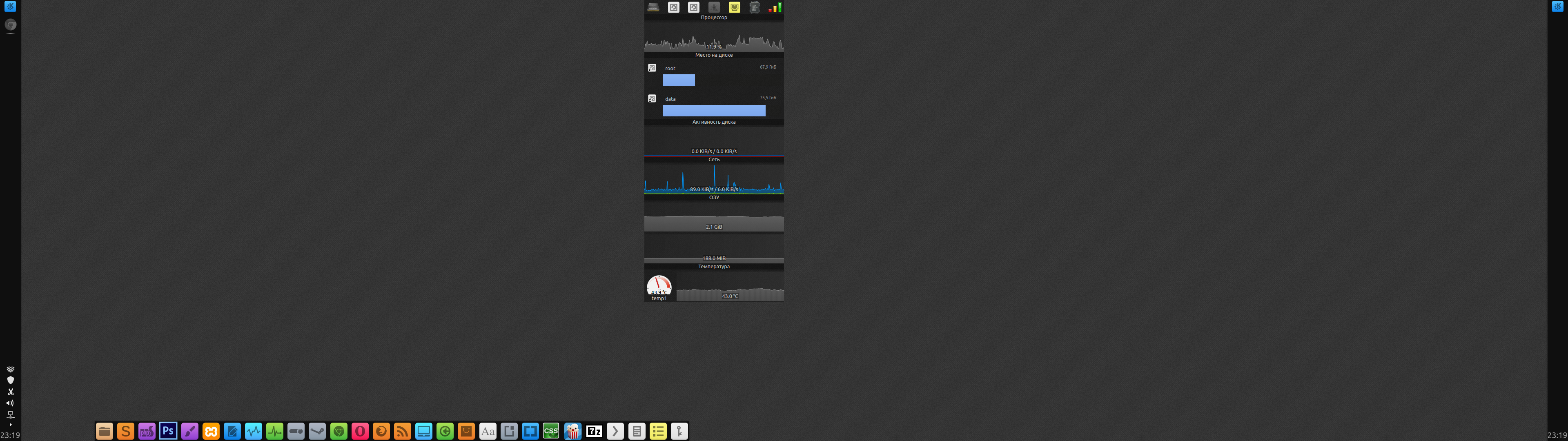
Task: Click the Температура section header
Action: click(x=714, y=266)
